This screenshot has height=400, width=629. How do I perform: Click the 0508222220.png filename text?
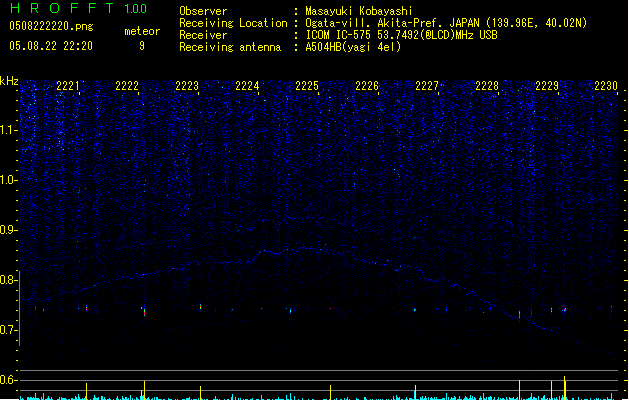[x=51, y=28]
